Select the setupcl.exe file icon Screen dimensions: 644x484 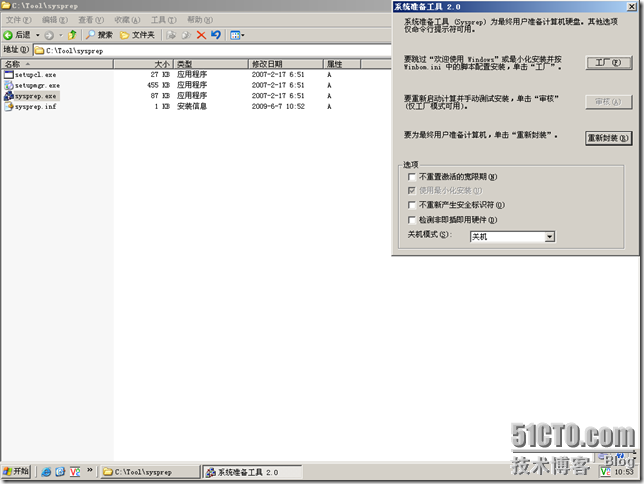9,75
